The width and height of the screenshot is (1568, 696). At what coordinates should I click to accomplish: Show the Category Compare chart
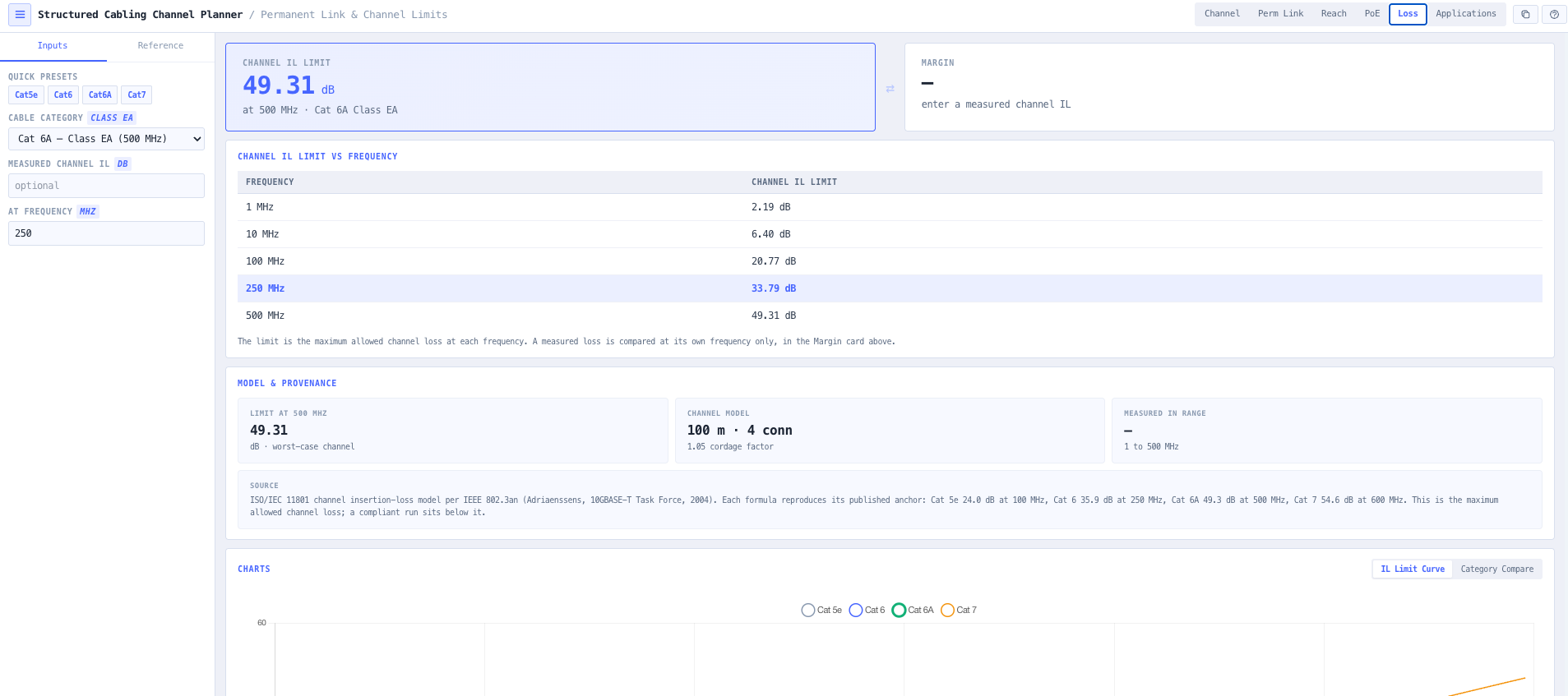1496,569
